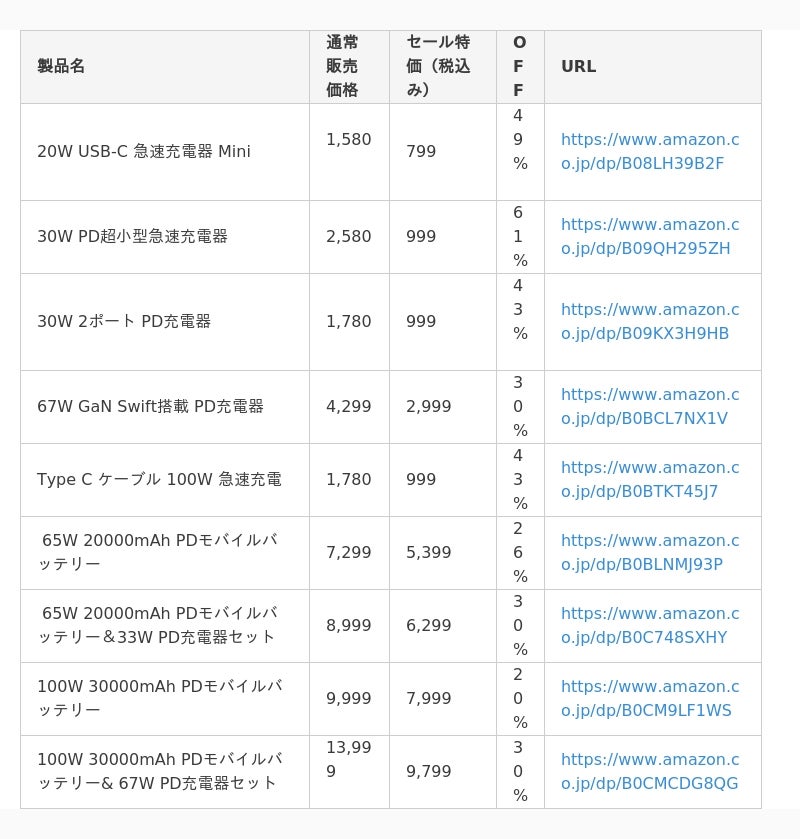Image resolution: width=800 pixels, height=839 pixels.
Task: Click the sale price 5,399
Action: click(x=429, y=552)
